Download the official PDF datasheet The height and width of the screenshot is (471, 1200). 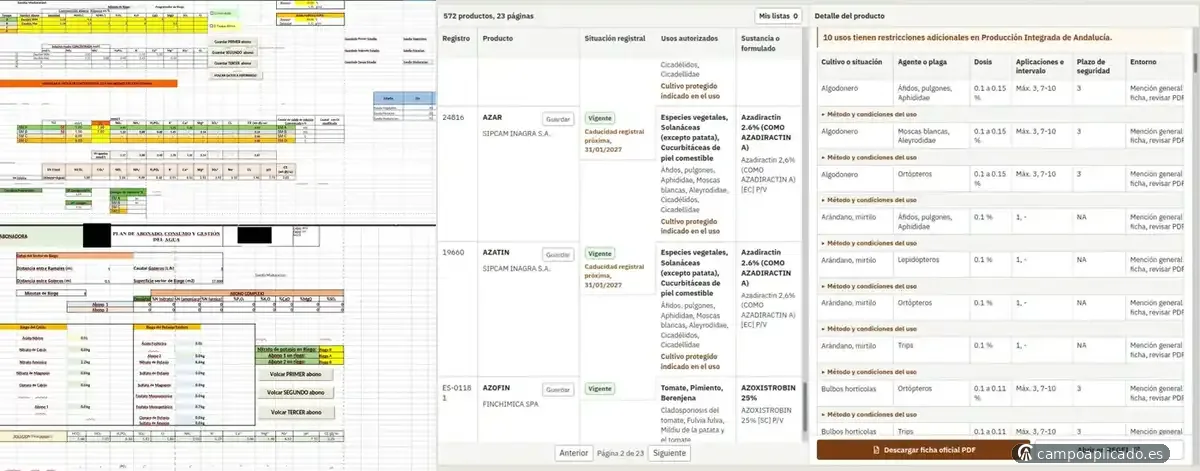(923, 450)
